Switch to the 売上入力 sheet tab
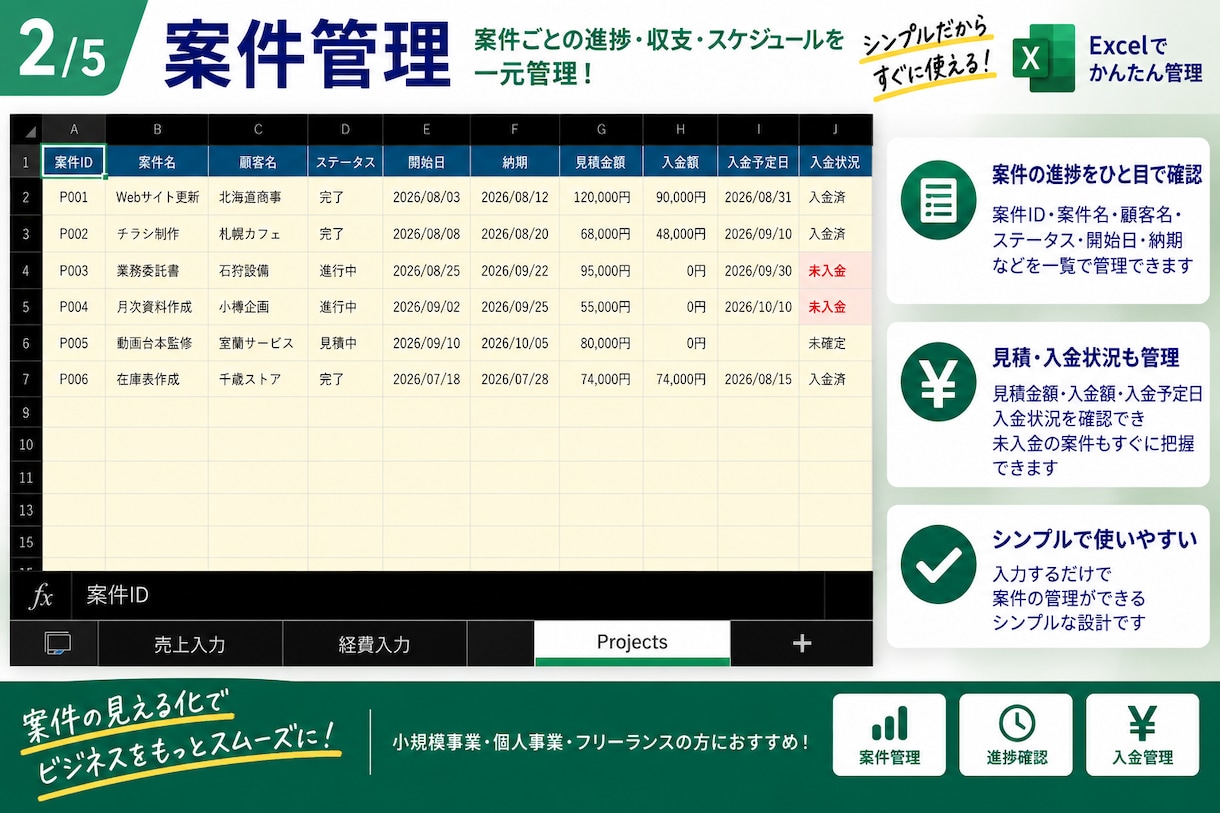The image size is (1220, 813). (190, 644)
